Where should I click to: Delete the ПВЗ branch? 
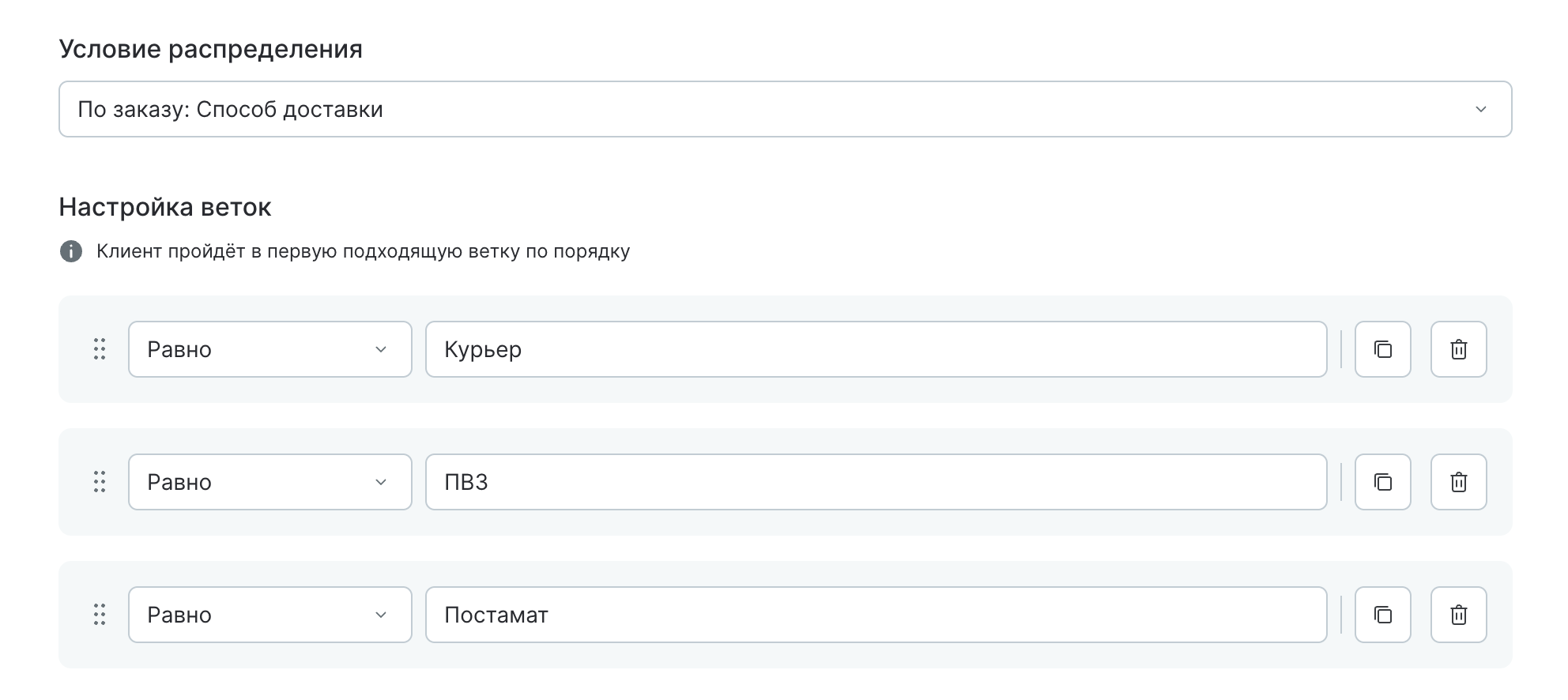tap(1458, 482)
